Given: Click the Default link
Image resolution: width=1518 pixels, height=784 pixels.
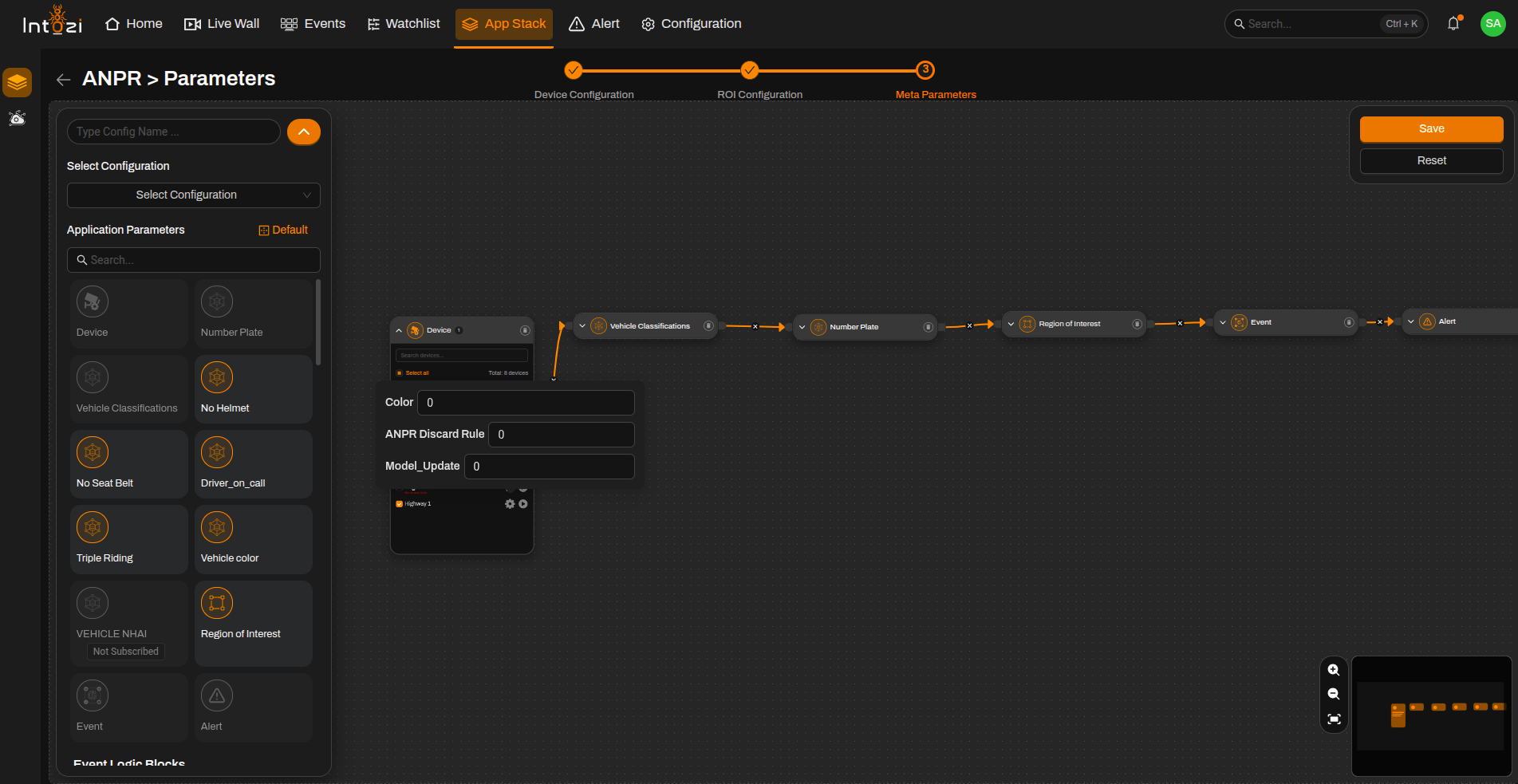Looking at the screenshot, I should click(283, 230).
